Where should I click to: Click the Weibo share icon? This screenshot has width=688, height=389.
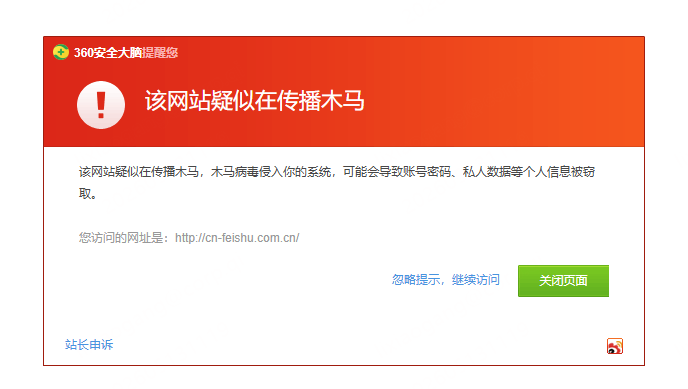coord(615,346)
